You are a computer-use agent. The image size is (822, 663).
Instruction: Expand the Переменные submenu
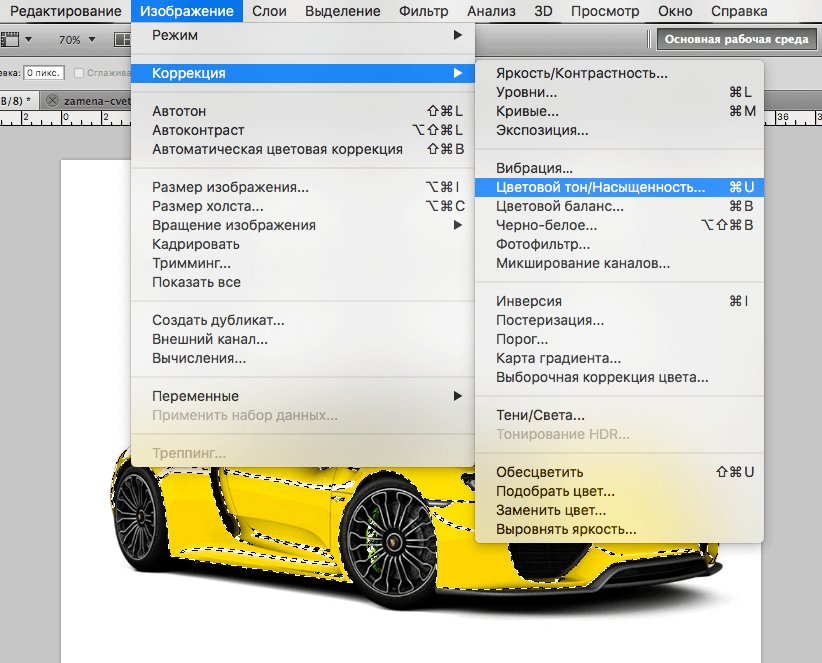tap(302, 396)
